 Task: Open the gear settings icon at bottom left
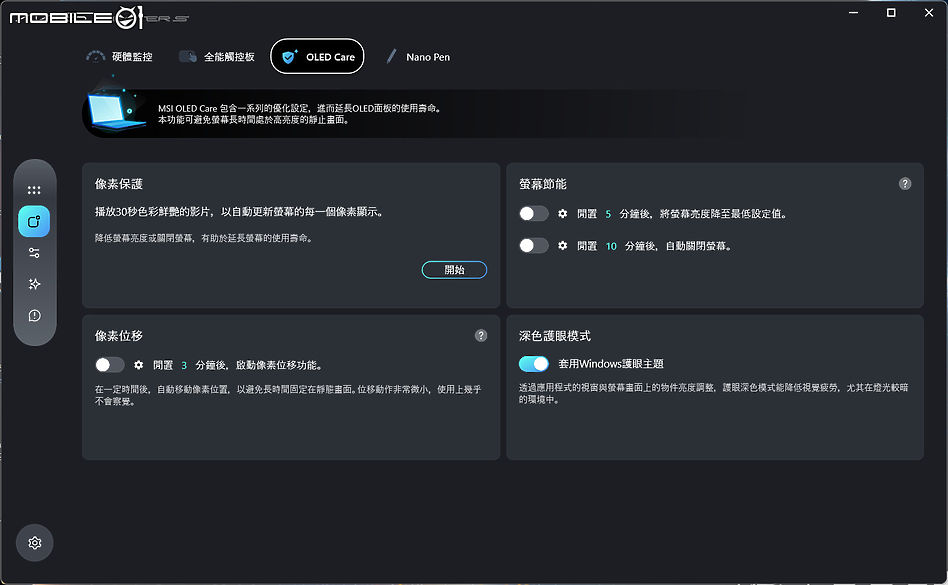pyautogui.click(x=34, y=542)
